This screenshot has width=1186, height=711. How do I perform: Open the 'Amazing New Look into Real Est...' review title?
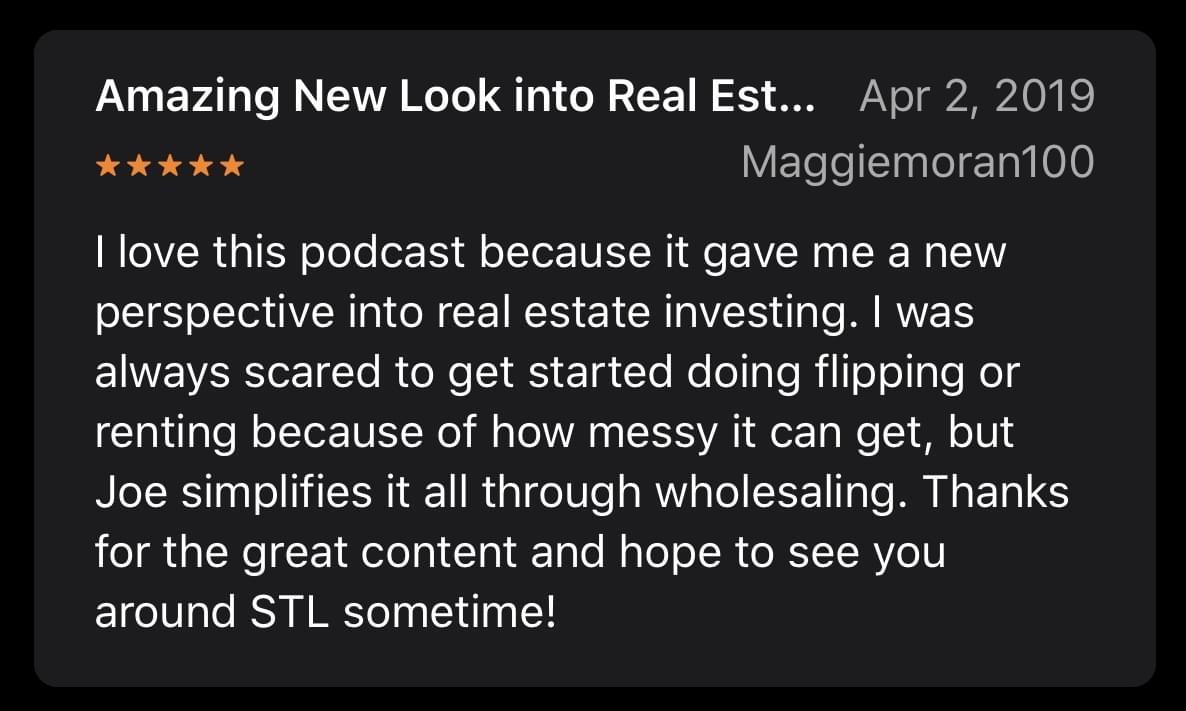pyautogui.click(x=455, y=97)
